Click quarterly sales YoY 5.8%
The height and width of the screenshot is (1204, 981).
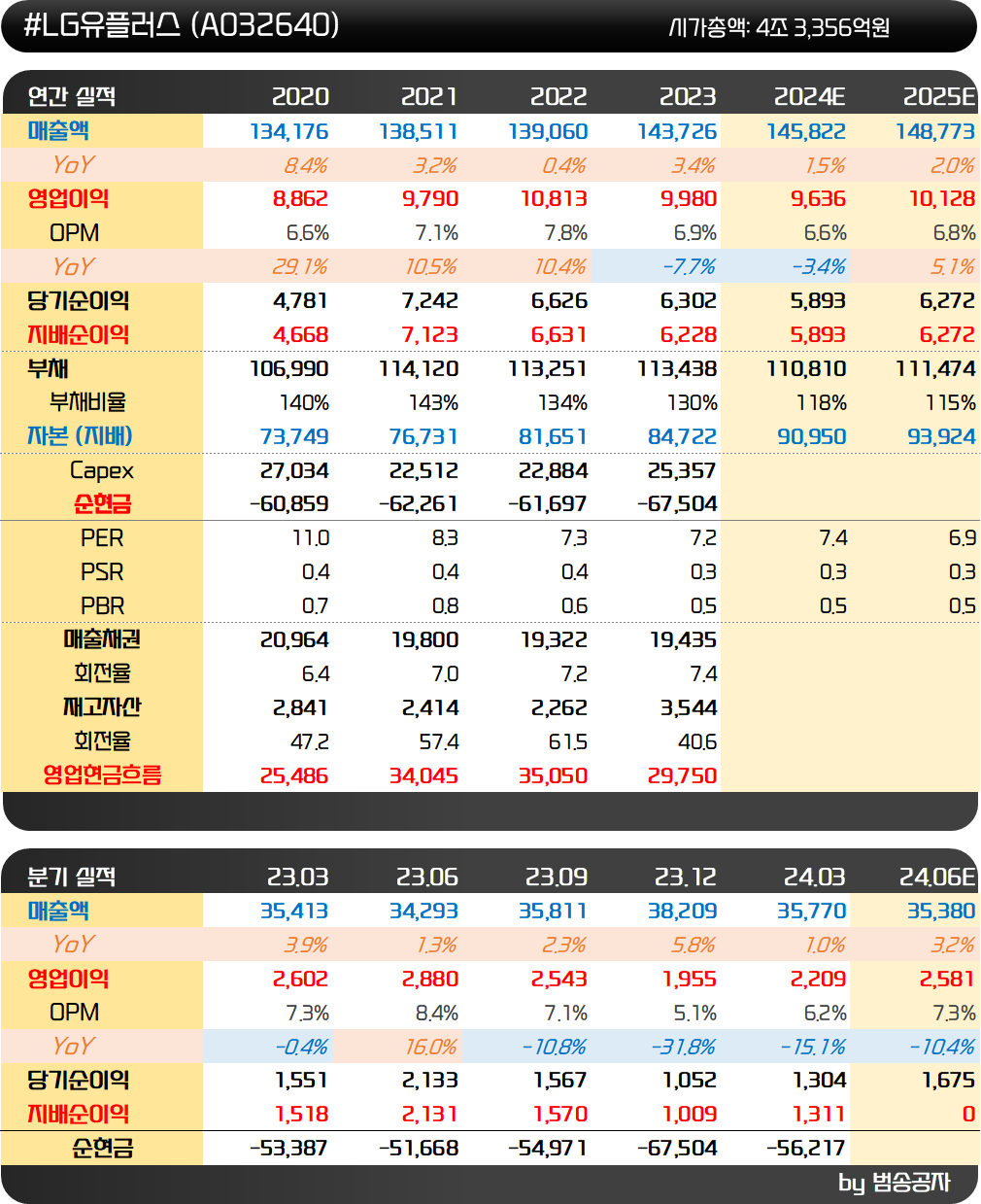[x=693, y=945]
